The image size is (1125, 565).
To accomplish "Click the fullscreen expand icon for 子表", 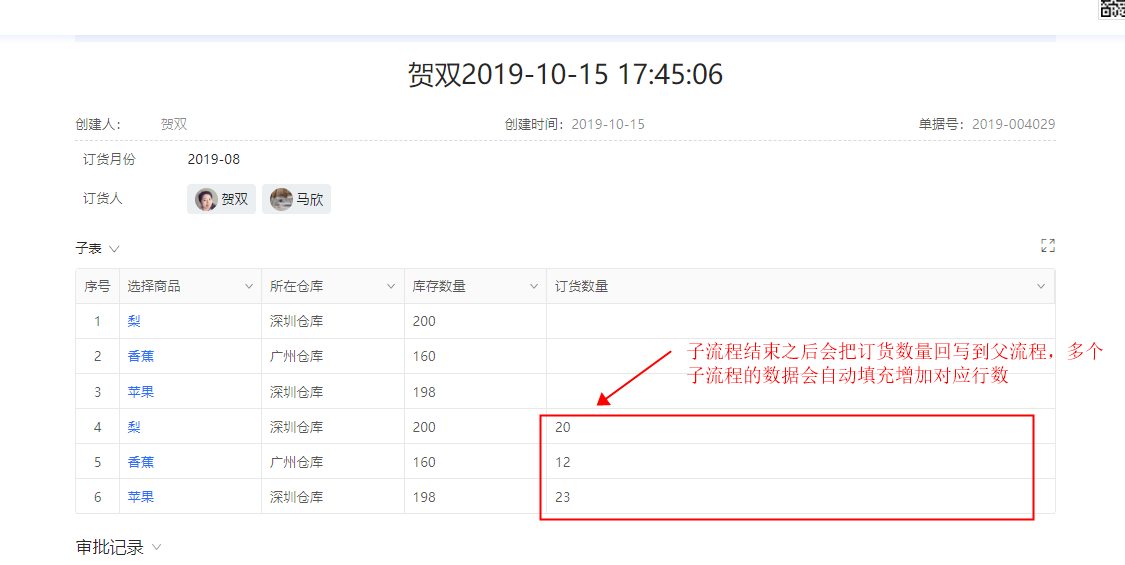I will point(1048,246).
